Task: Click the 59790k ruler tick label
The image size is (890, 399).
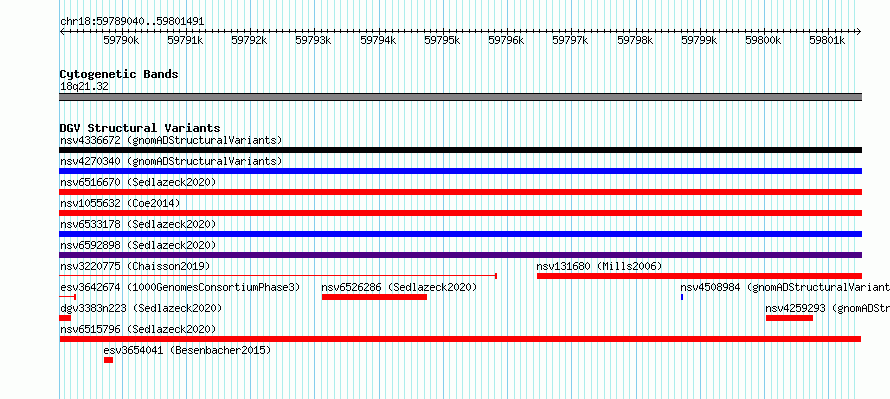Action: coord(121,40)
